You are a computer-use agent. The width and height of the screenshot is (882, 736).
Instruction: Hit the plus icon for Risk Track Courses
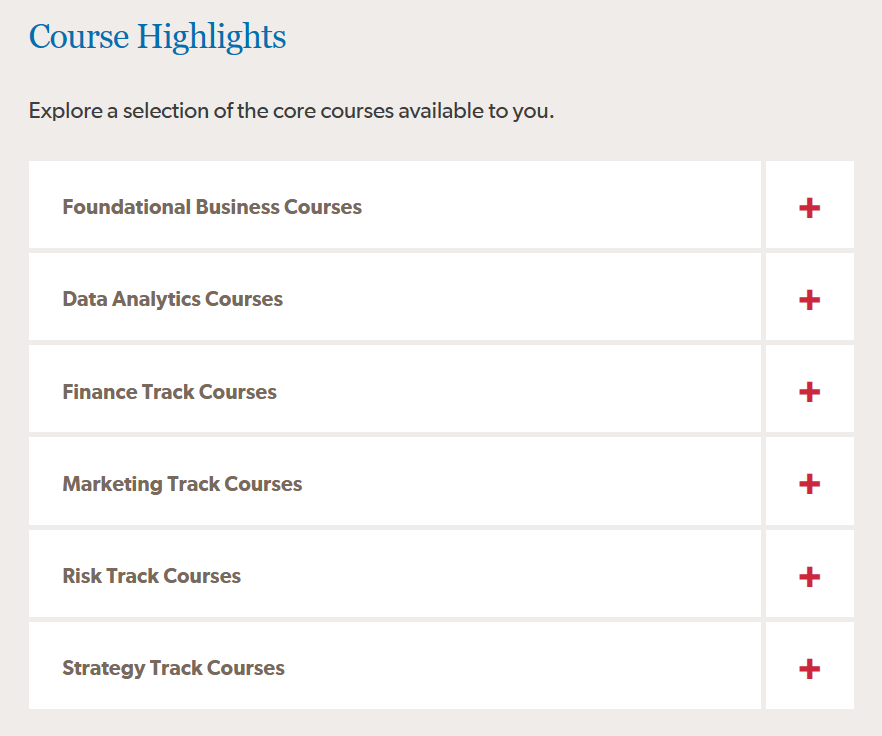pos(810,576)
